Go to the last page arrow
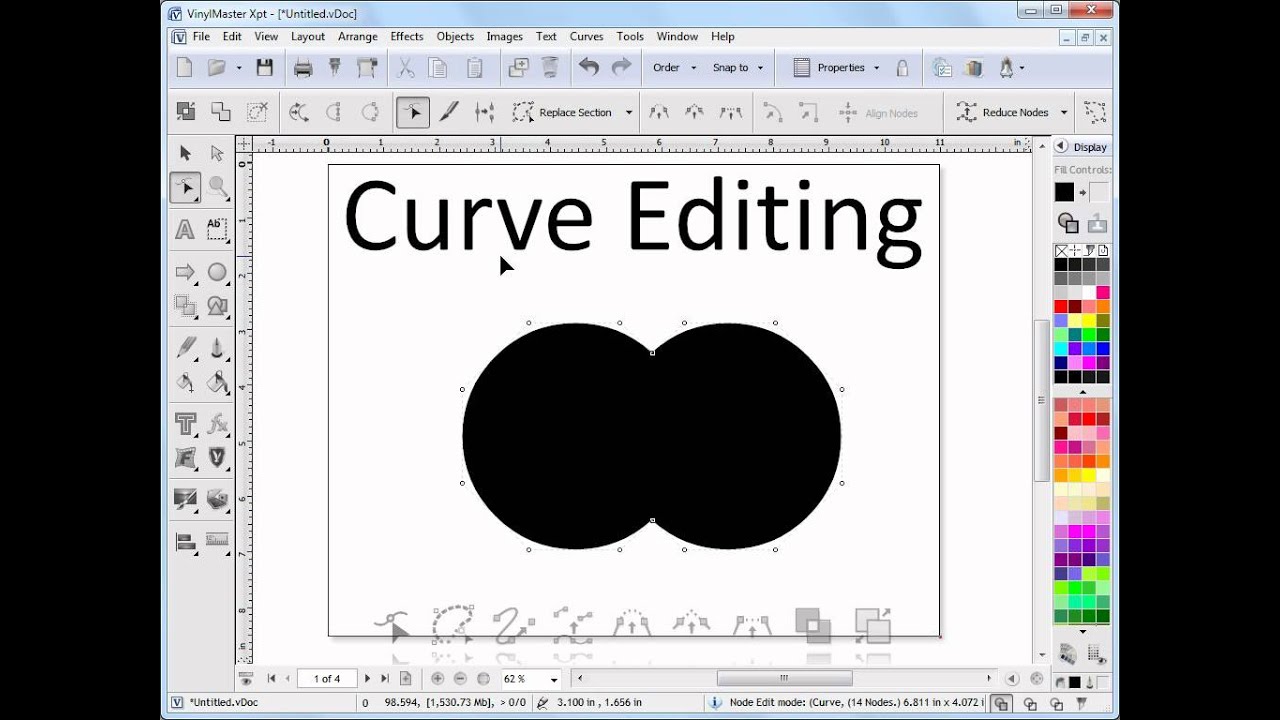Viewport: 1280px width, 720px height. [x=385, y=678]
